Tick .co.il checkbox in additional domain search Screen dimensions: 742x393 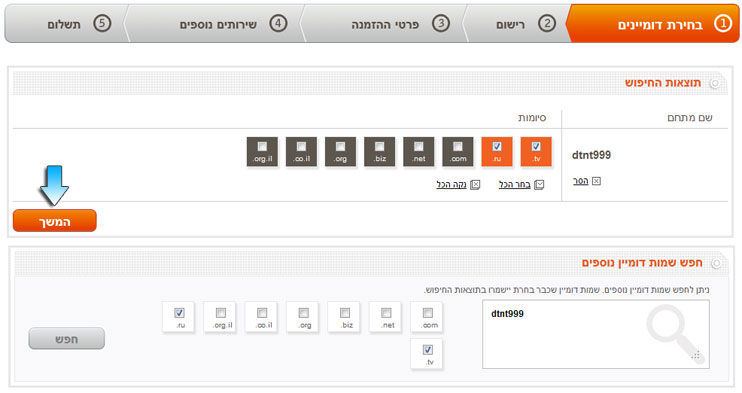[x=262, y=313]
